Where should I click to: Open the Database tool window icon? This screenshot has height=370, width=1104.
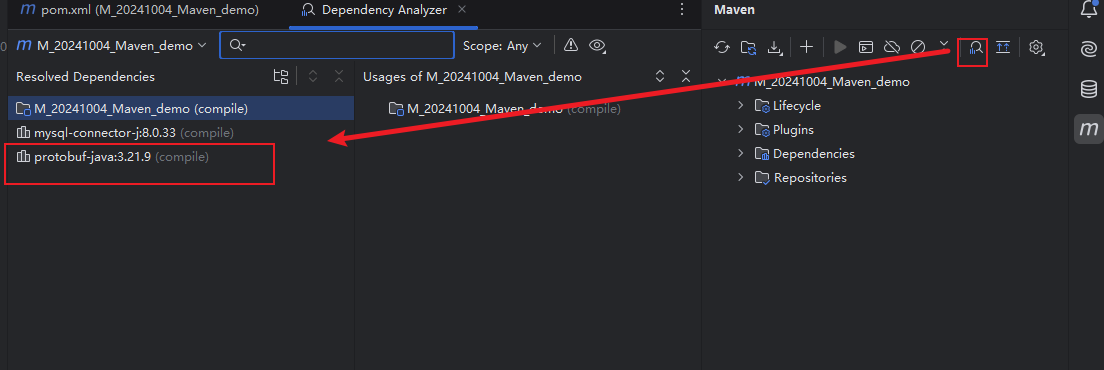1089,89
